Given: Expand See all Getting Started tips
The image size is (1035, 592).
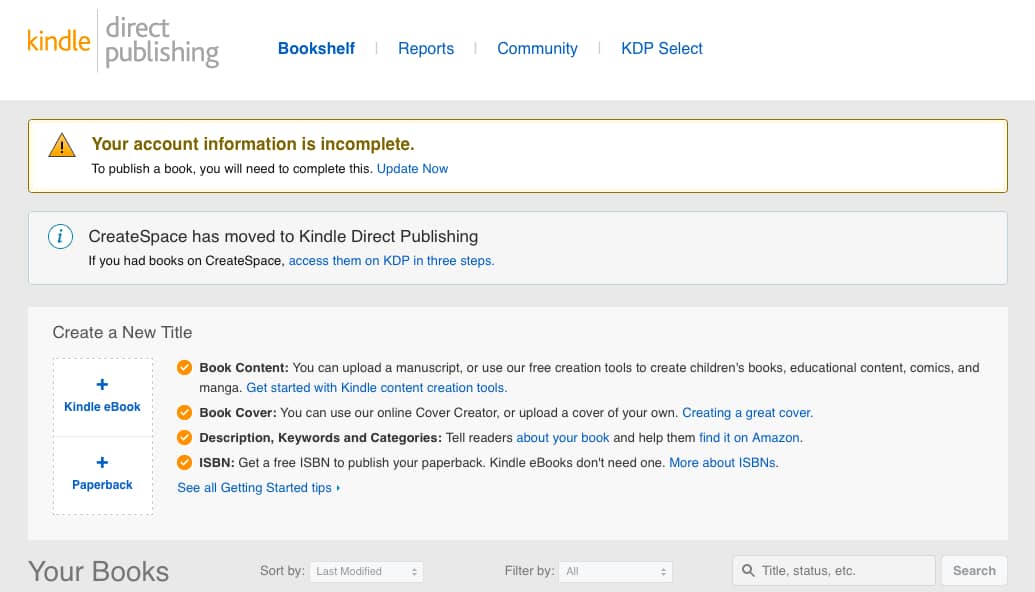Looking at the screenshot, I should click(258, 488).
